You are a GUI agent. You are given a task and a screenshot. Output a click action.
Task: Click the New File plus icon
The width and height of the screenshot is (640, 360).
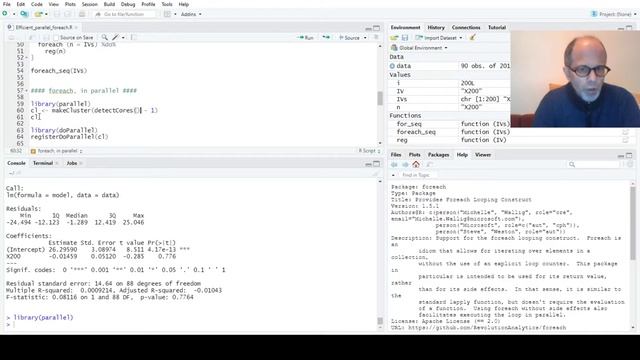(5, 14)
